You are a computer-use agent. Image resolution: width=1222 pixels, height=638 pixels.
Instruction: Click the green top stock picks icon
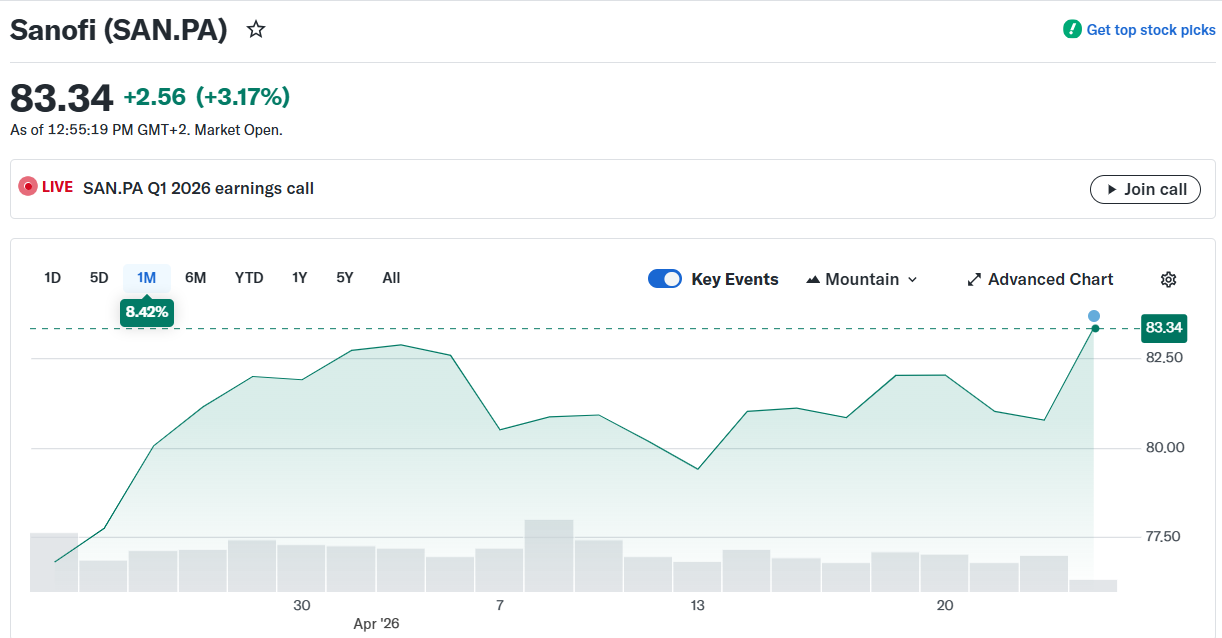pos(1072,30)
